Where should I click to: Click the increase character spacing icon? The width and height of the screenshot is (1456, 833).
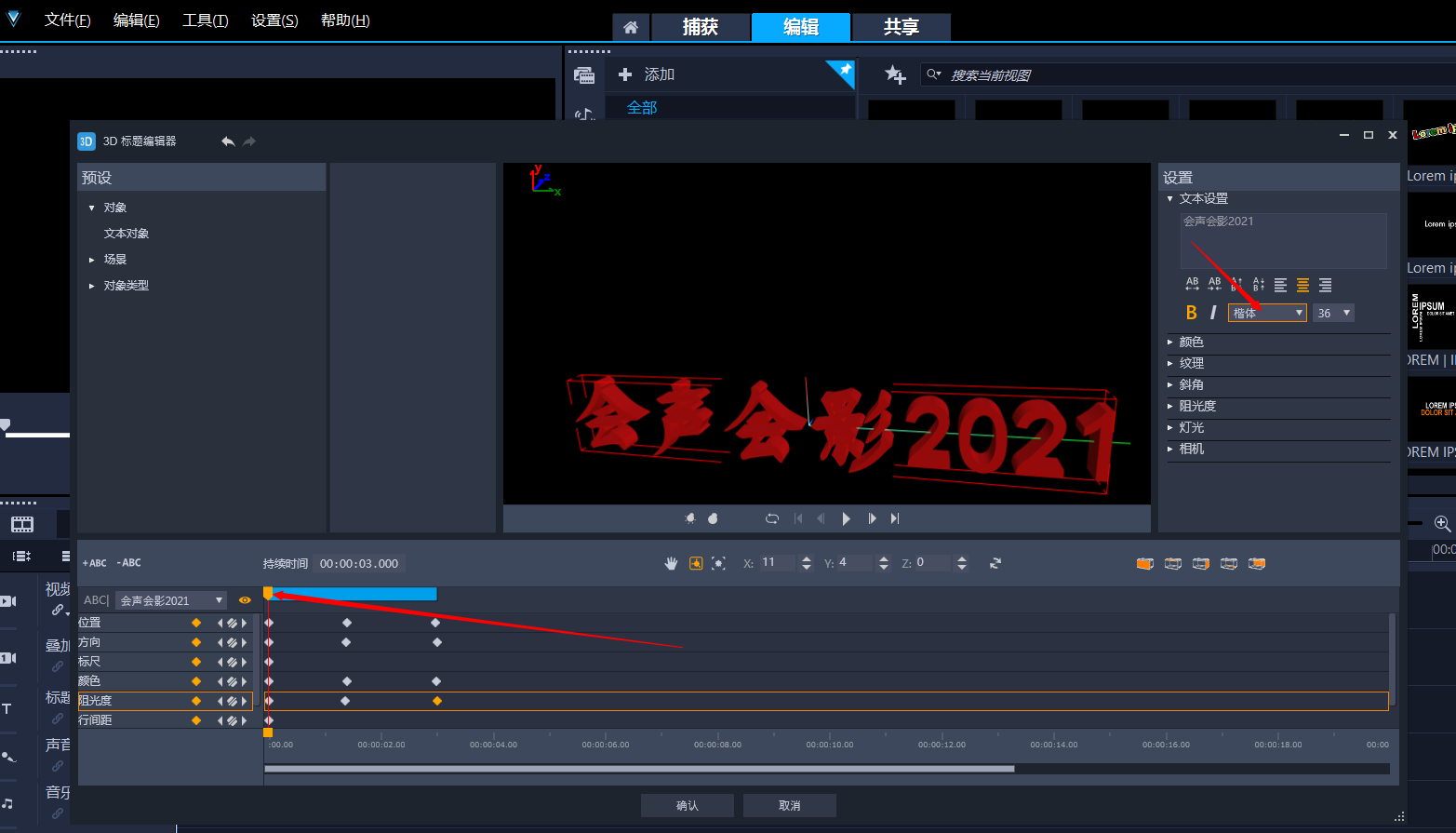pos(1192,285)
